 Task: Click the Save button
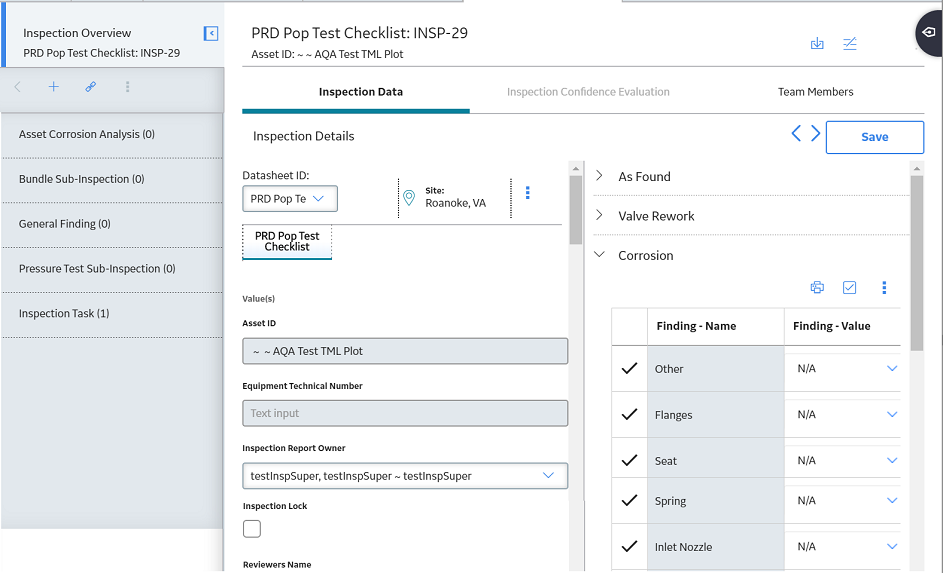click(874, 137)
